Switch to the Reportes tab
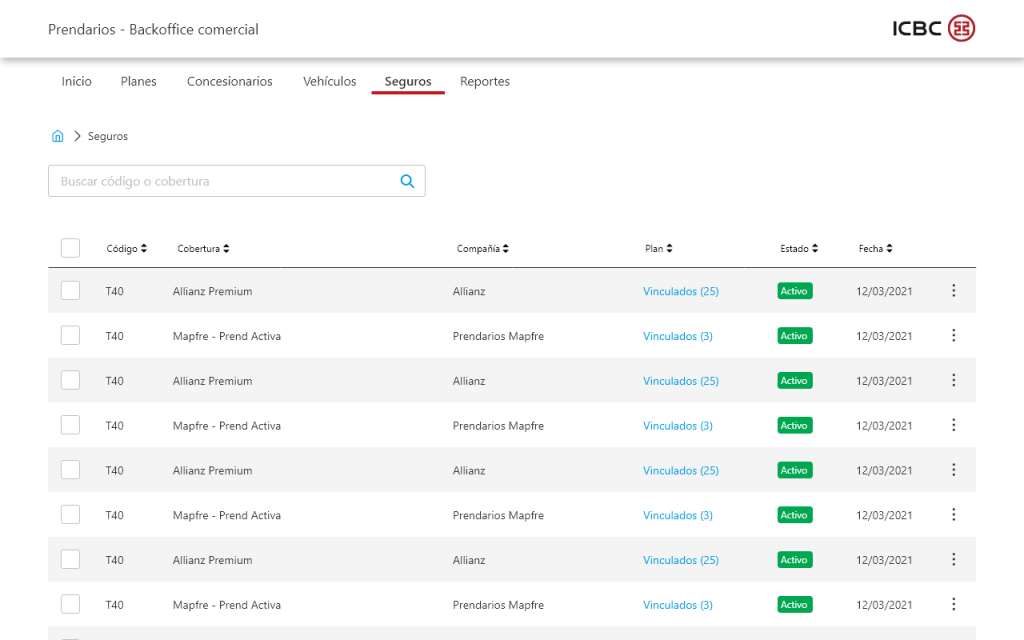 point(485,82)
